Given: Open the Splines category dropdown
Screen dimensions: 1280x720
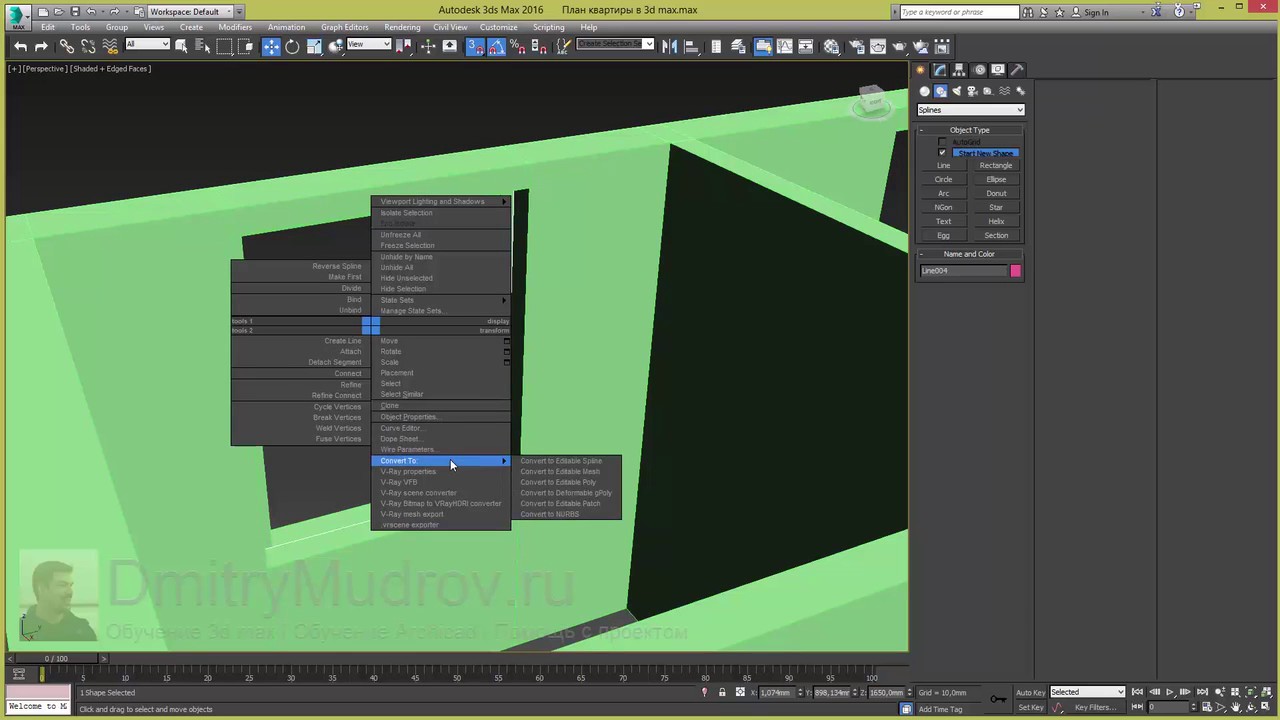Looking at the screenshot, I should 971,110.
